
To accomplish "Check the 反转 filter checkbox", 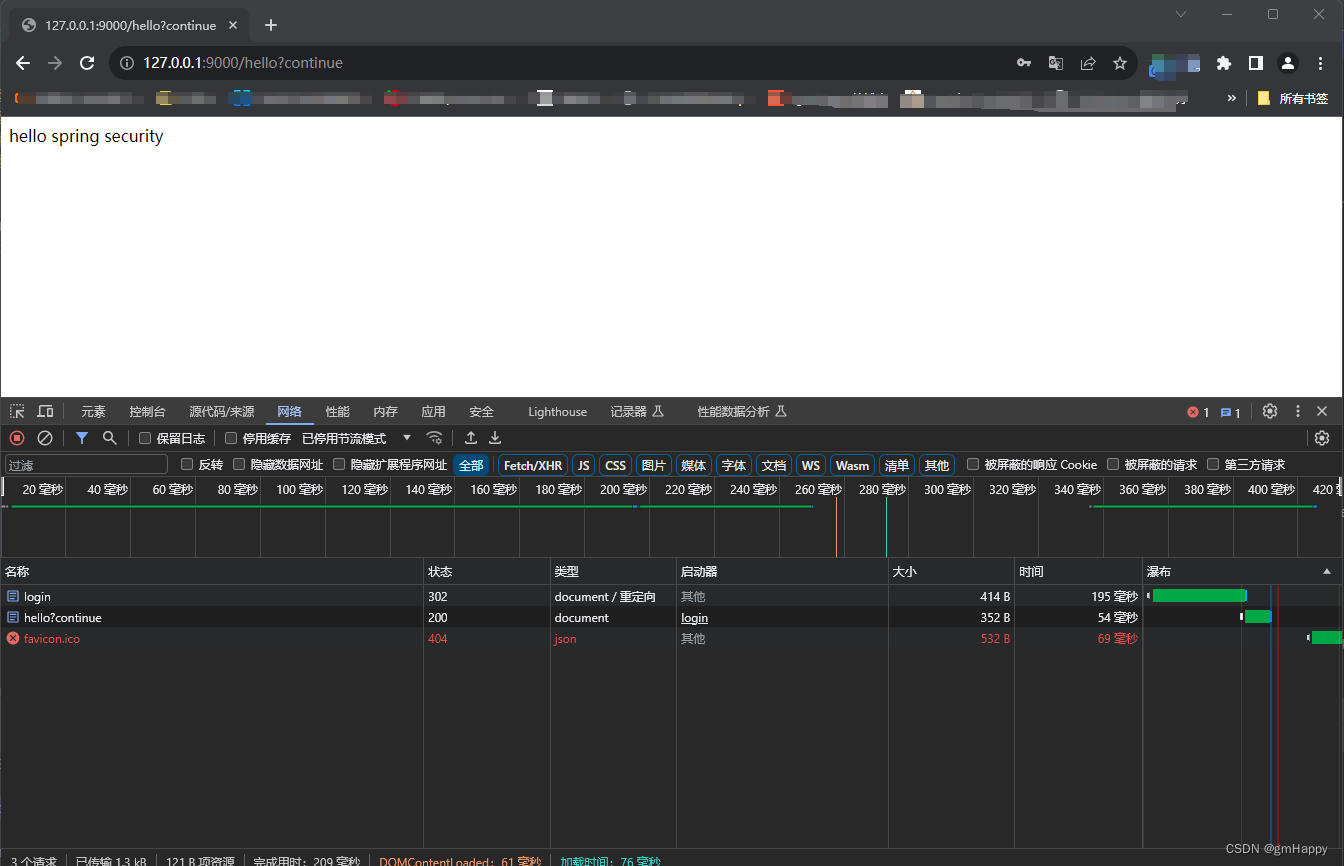I will click(x=187, y=464).
